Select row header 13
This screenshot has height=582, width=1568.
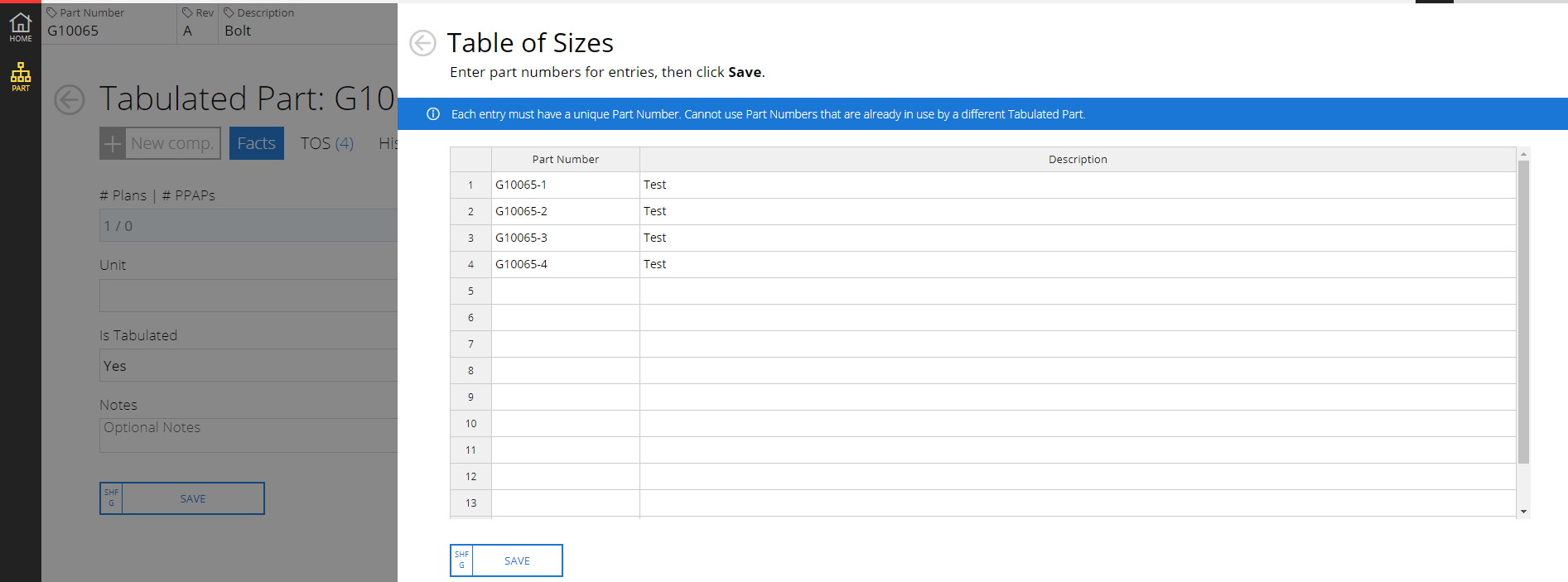click(x=470, y=503)
